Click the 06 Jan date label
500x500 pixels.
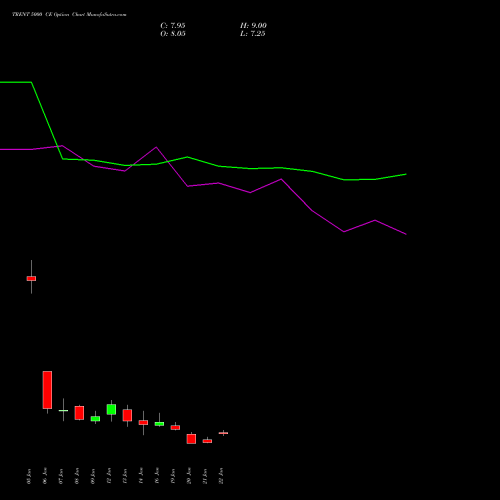[x=45, y=476]
